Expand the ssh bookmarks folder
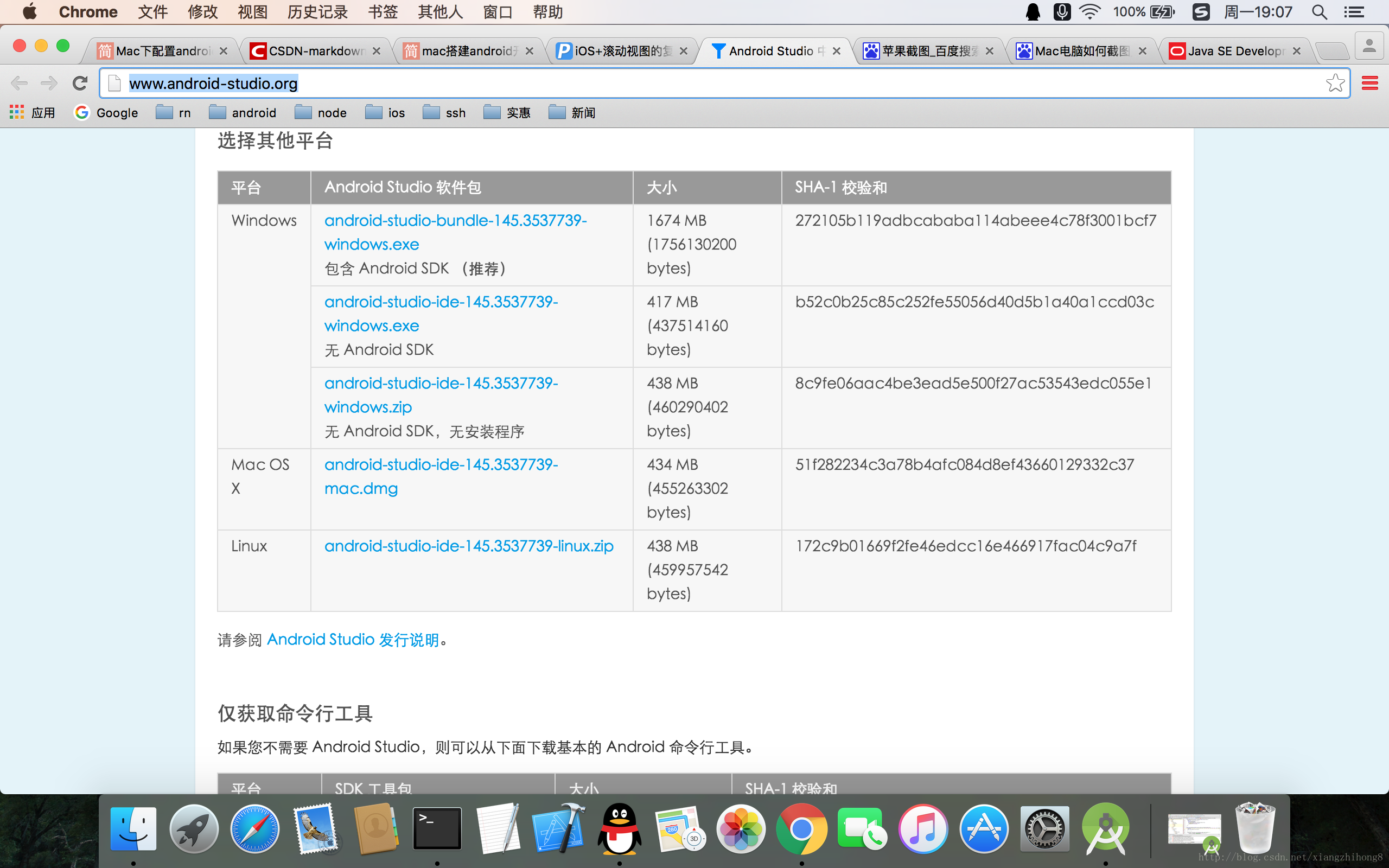Viewport: 1389px width, 868px height. (444, 112)
